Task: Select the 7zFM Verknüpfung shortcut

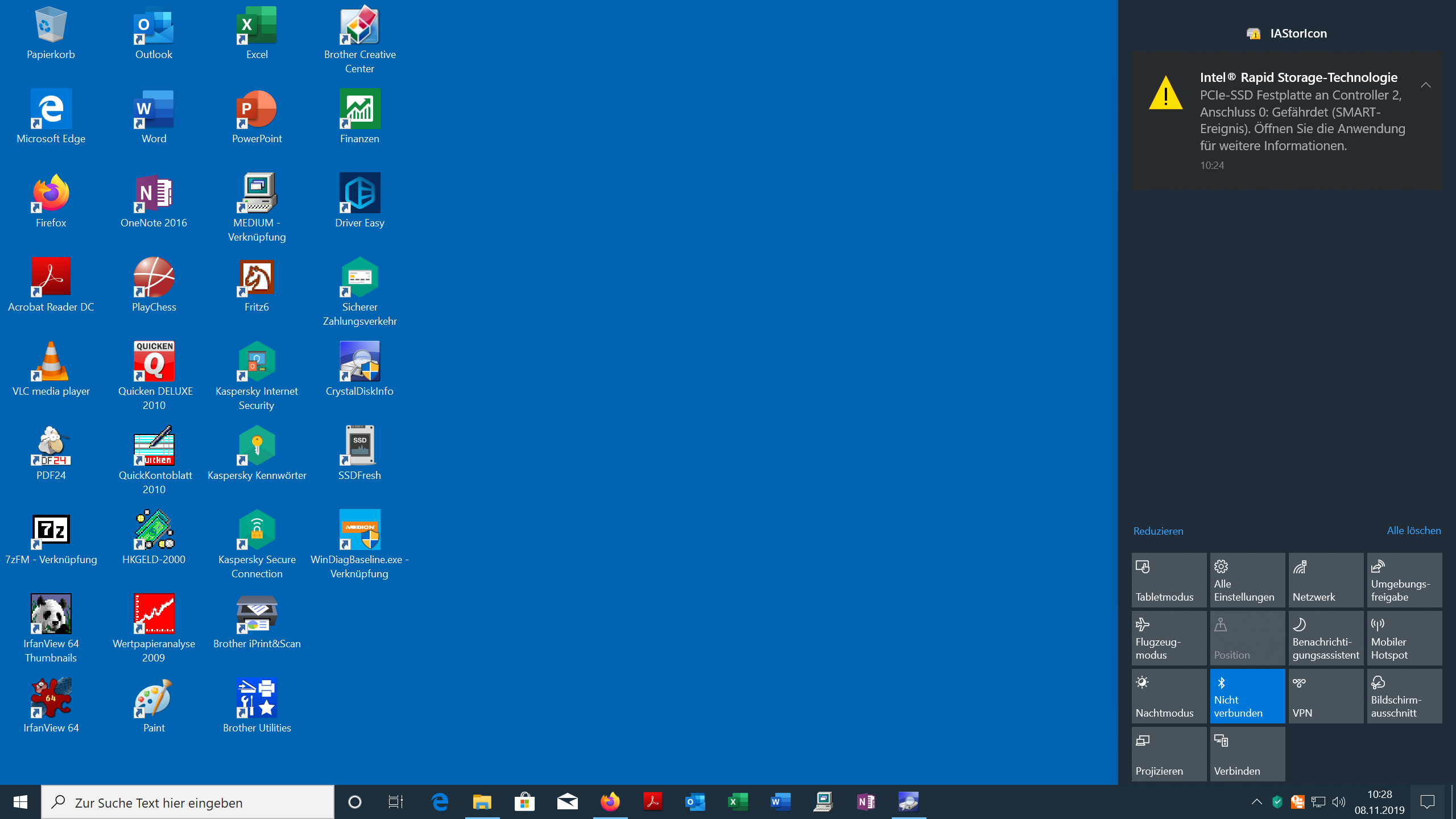Action: click(x=51, y=537)
